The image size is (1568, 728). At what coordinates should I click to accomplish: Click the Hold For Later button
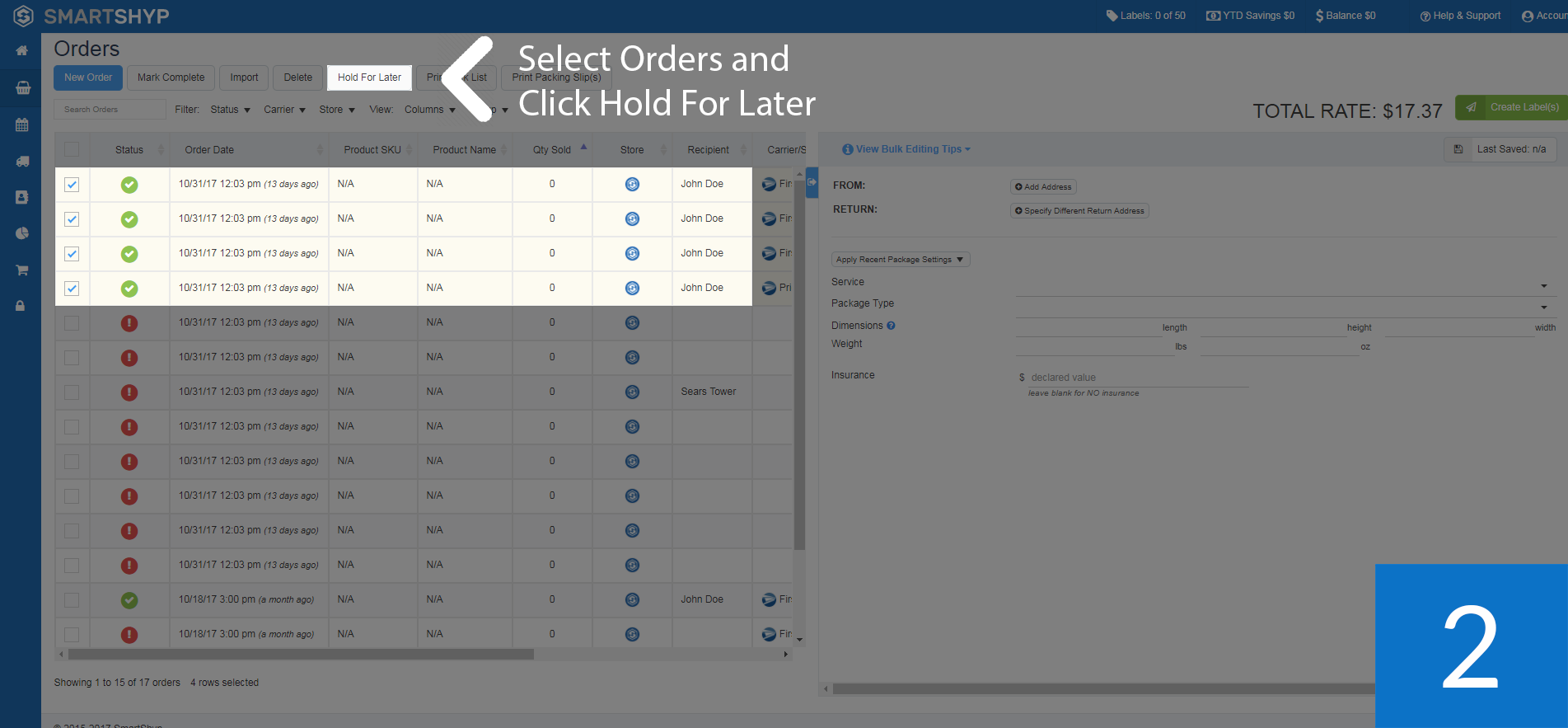[x=369, y=77]
